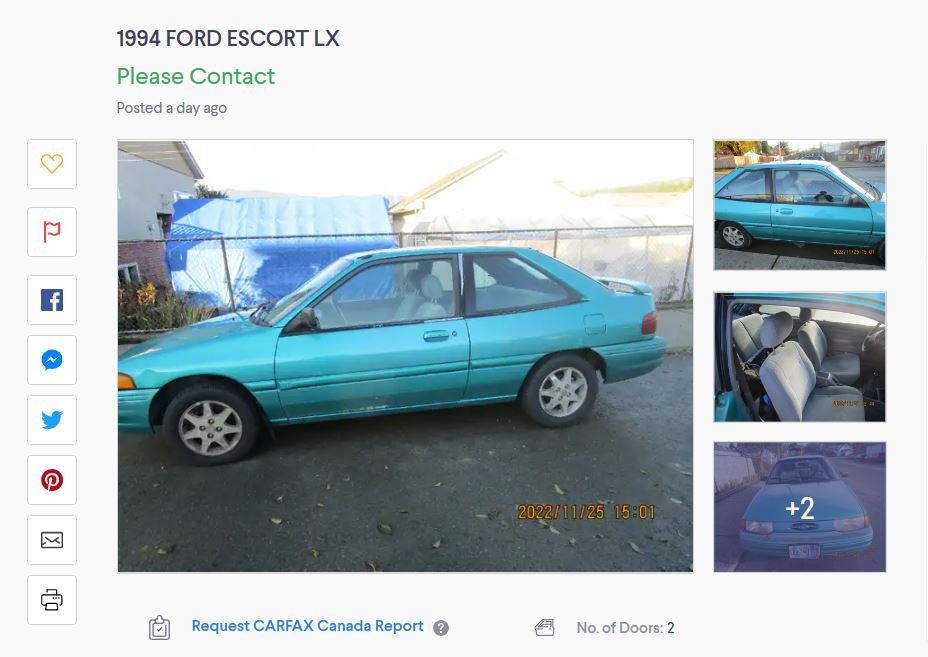Screen dimensions: 928x657
Task: View the grey interior seats thumbnail
Action: pyautogui.click(x=800, y=357)
